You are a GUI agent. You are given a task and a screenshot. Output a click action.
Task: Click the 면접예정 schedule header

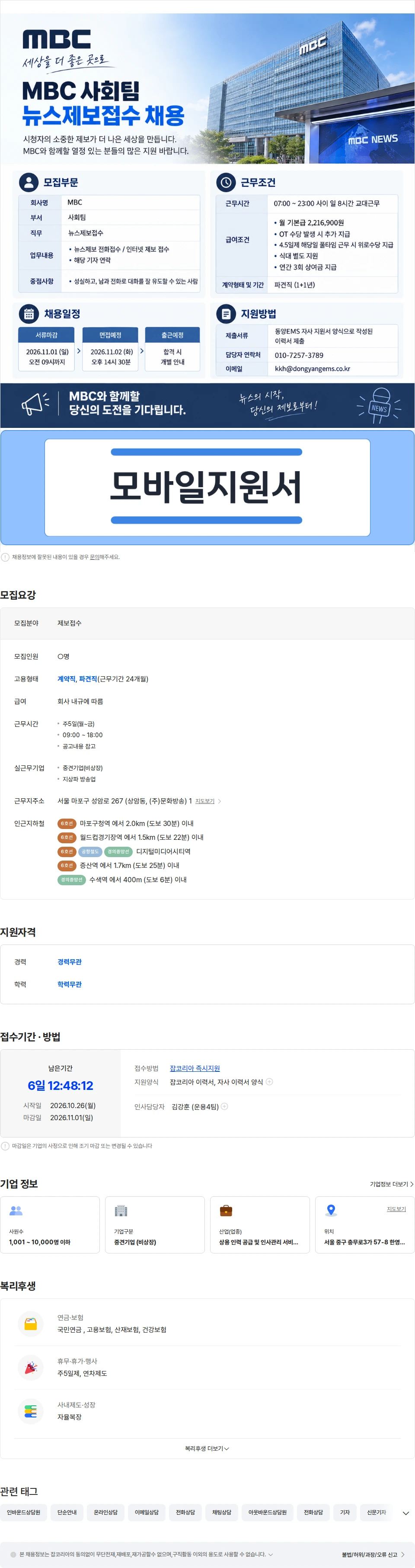(110, 335)
